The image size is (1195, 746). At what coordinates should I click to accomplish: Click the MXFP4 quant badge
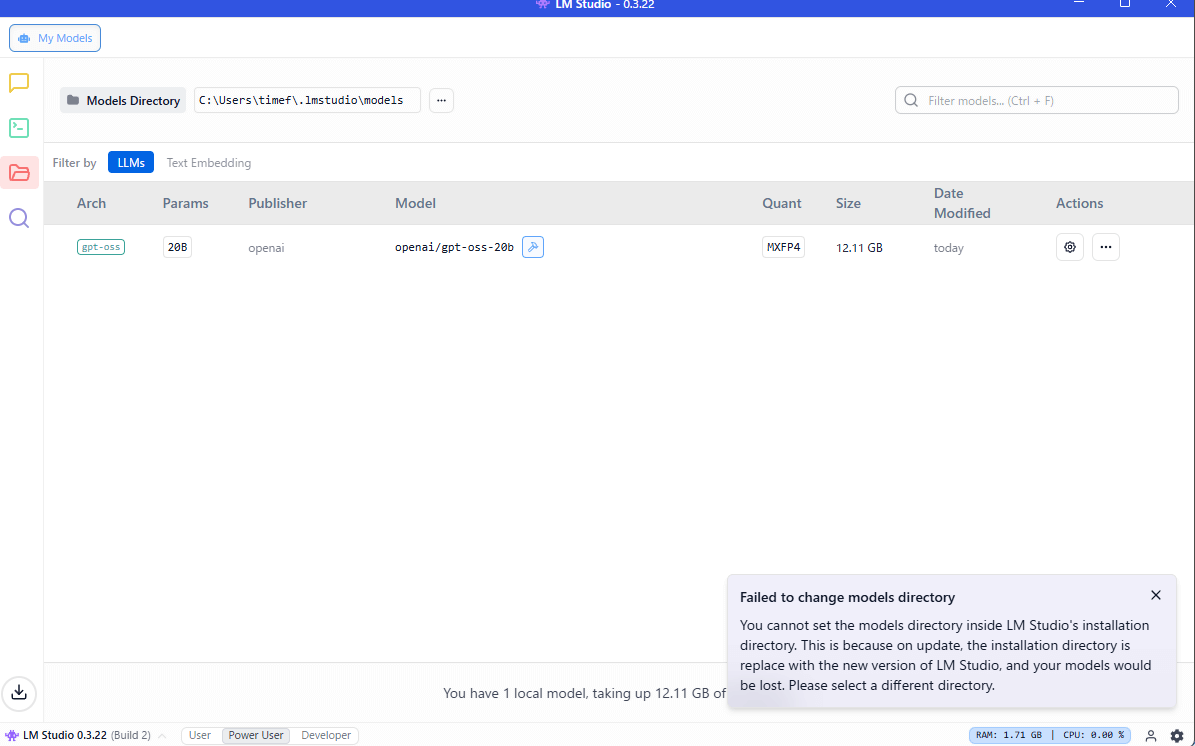783,248
